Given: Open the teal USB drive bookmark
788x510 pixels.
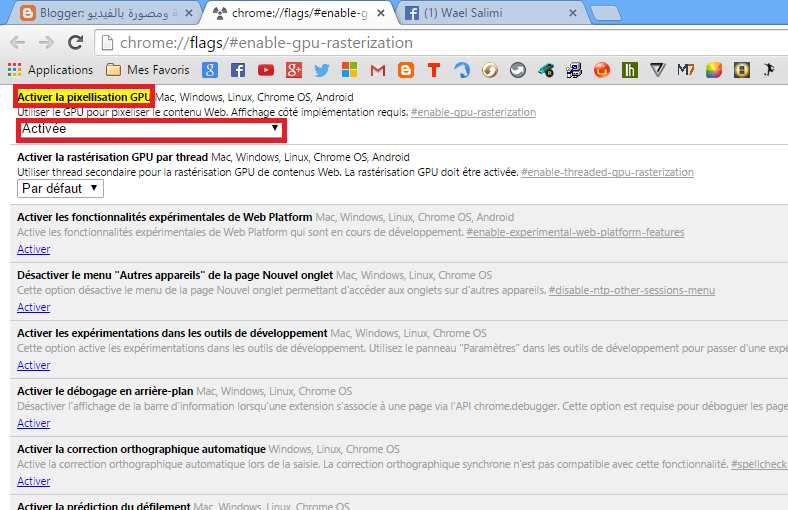Looking at the screenshot, I should 546,70.
